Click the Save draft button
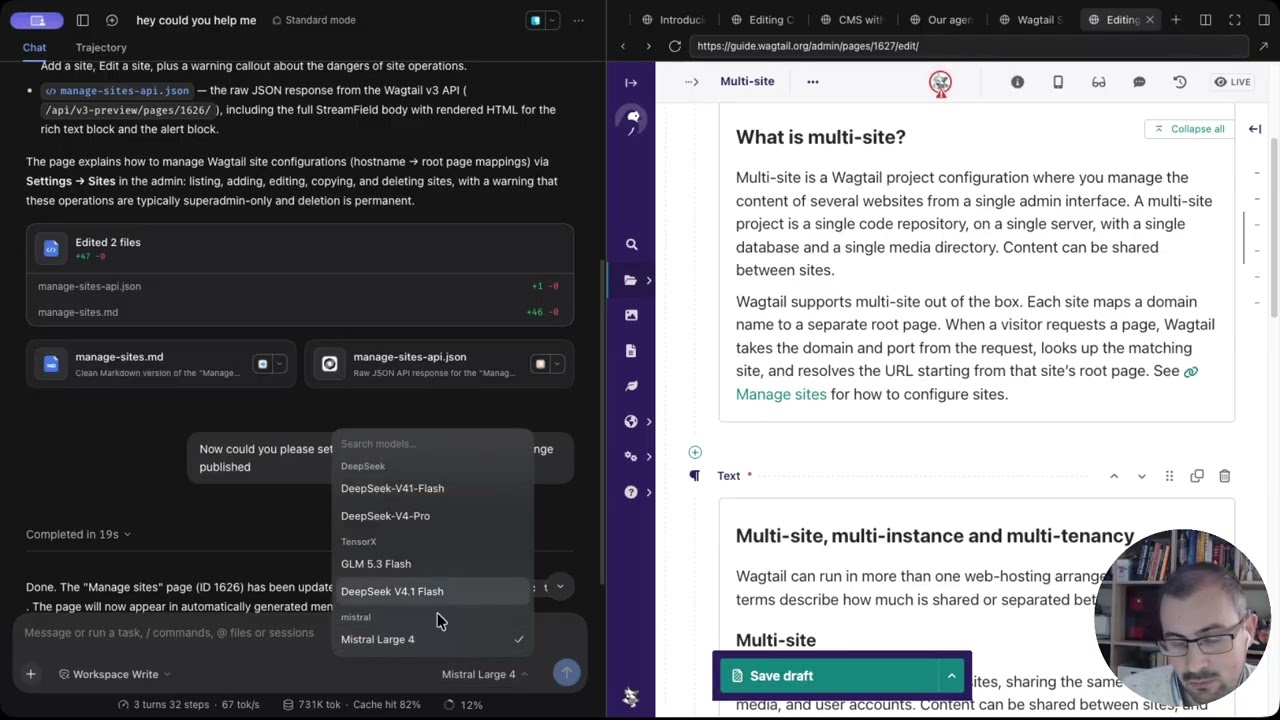The width and height of the screenshot is (1280, 720). [x=828, y=676]
